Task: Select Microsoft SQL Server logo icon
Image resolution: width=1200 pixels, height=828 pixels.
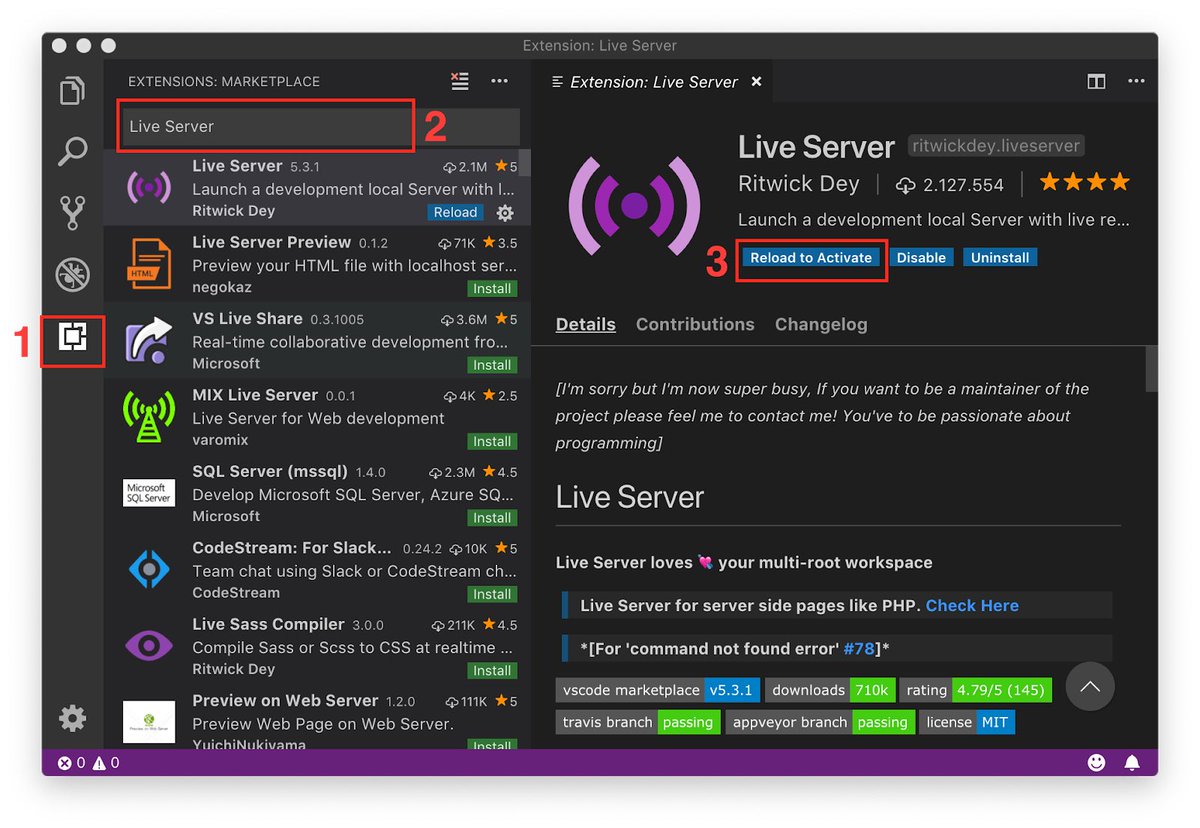Action: click(x=149, y=493)
